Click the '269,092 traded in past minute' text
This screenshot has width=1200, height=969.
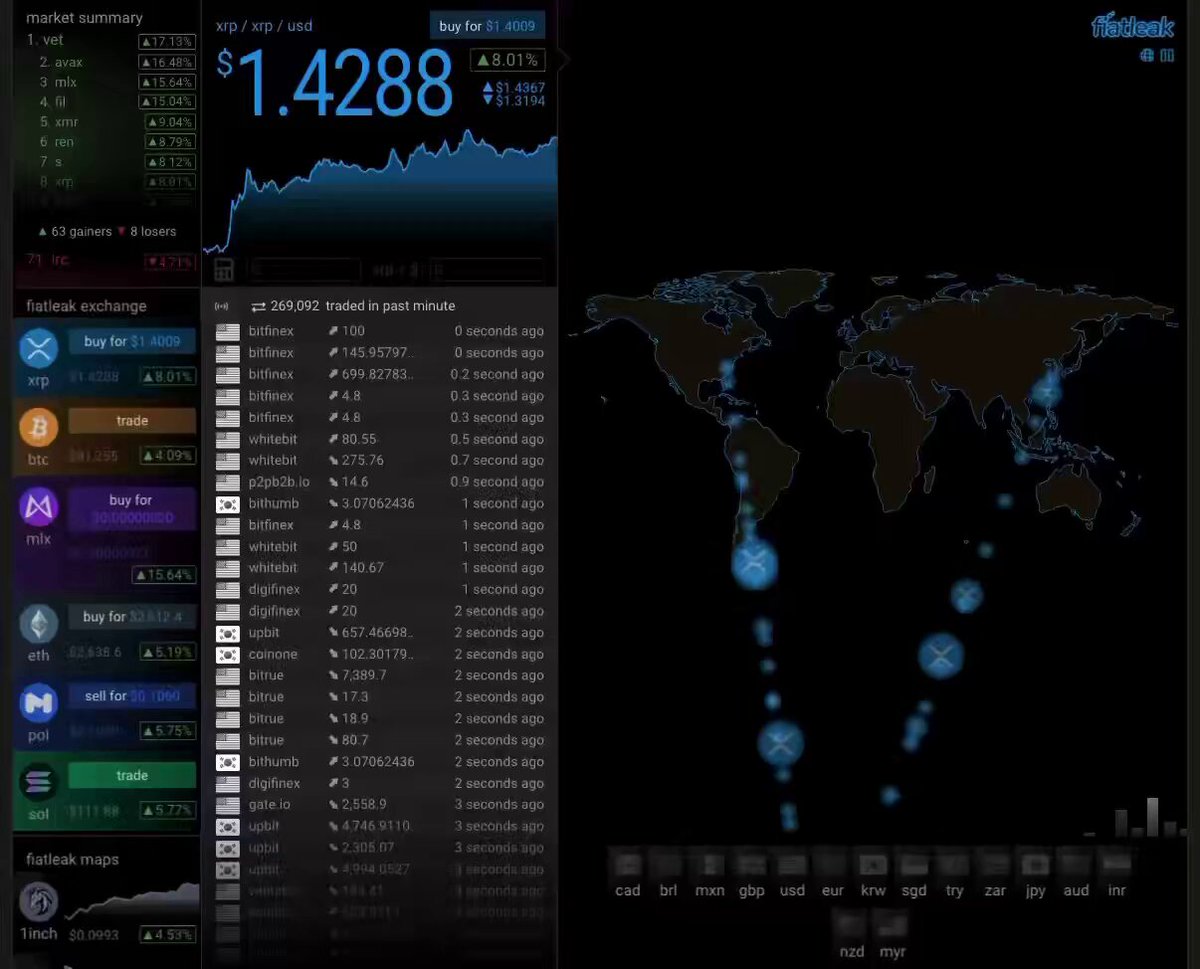362,306
